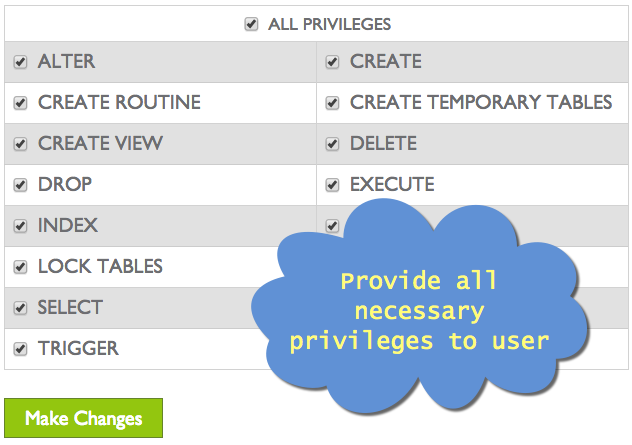Uncheck the CREATE privilege checkbox
This screenshot has height=445, width=632.
tap(332, 62)
